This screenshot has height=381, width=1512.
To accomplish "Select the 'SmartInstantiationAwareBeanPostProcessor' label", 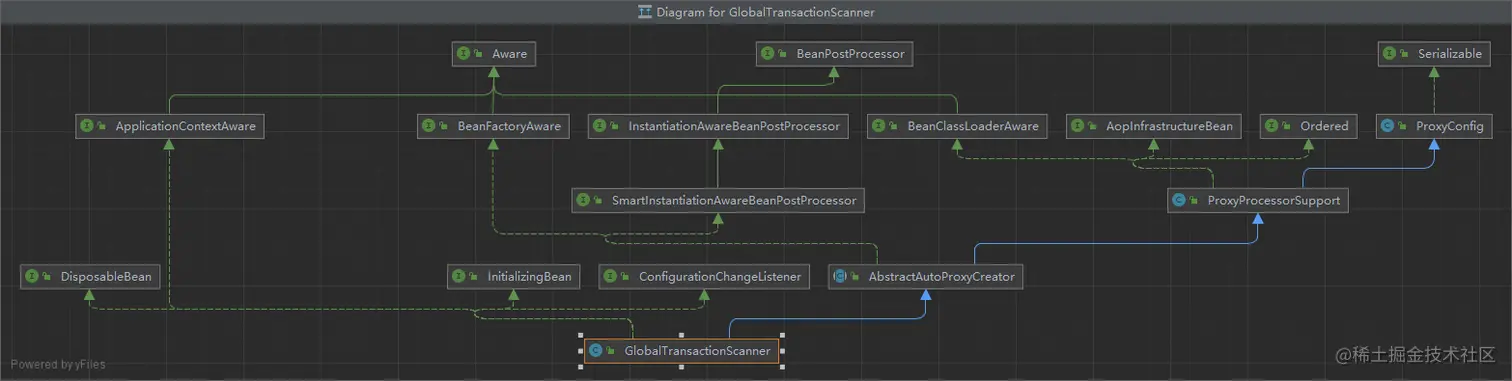I will [x=734, y=200].
